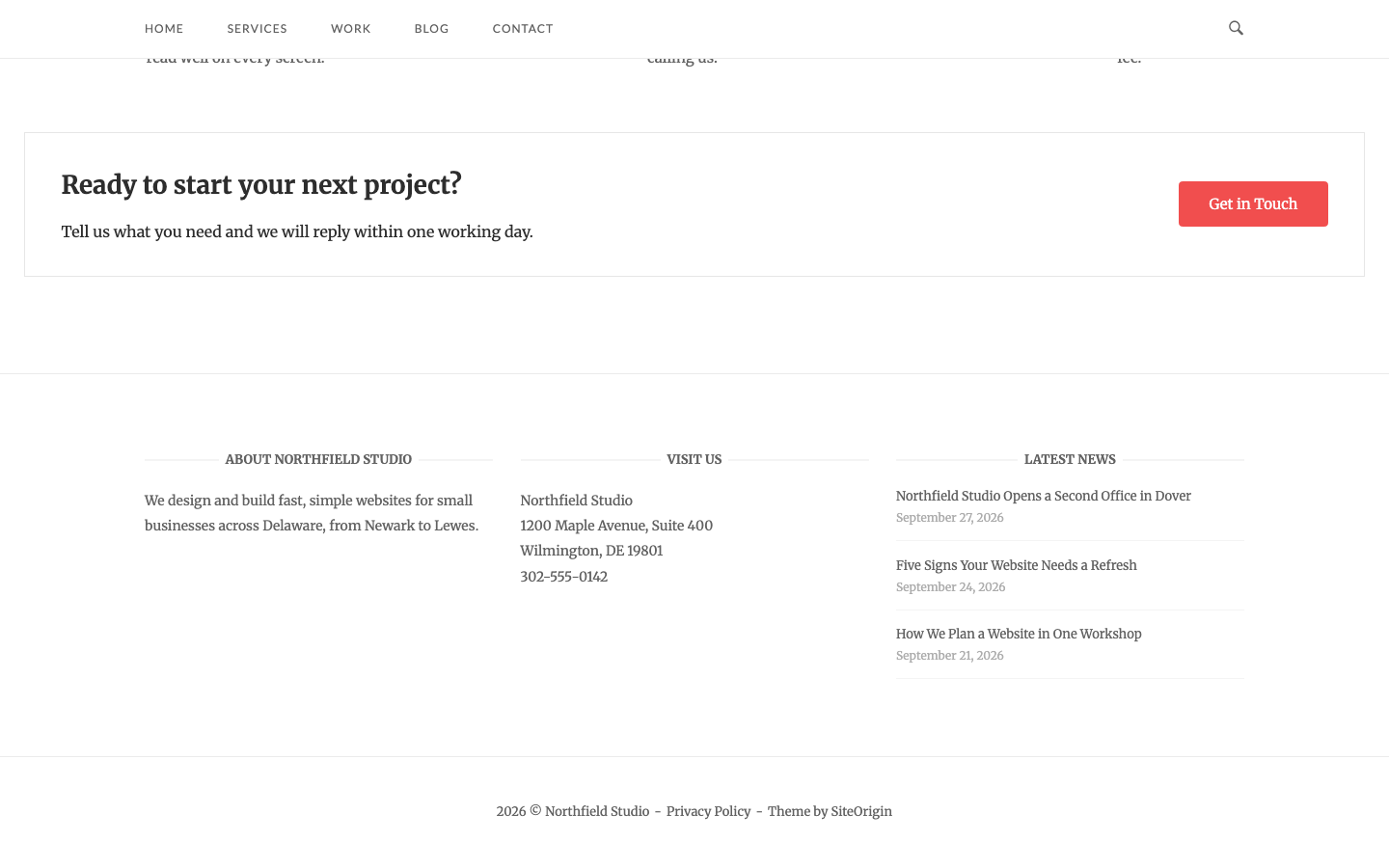The width and height of the screenshot is (1389, 868).
Task: Click the 'Tell us what you need' subtitle
Action: 297,231
